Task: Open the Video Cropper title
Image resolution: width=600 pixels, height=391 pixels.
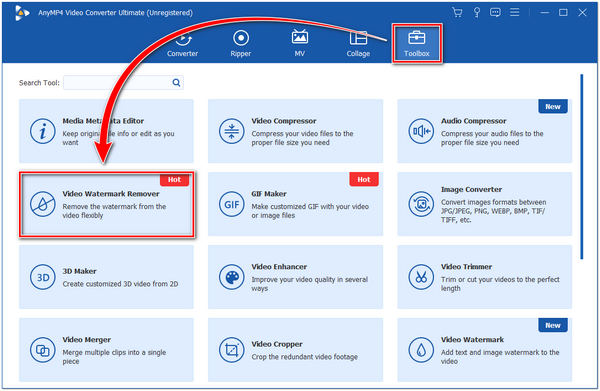Action: coord(277,344)
